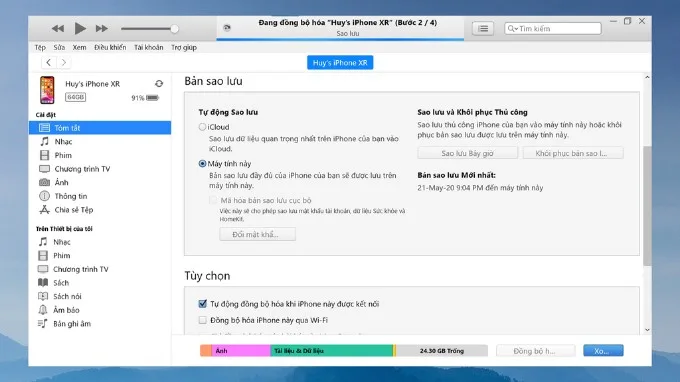Click the scrollbar up arrow
This screenshot has width=680, height=382.
click(647, 77)
